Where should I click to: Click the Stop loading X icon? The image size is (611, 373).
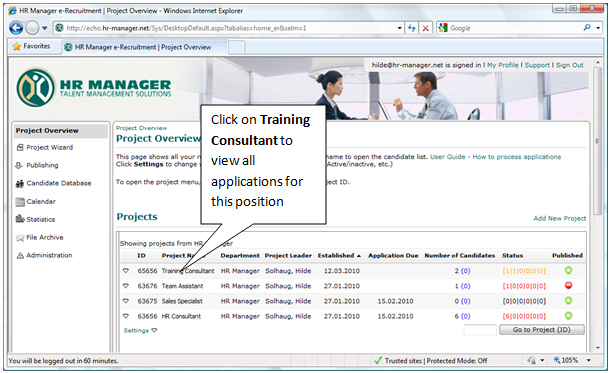[x=426, y=28]
